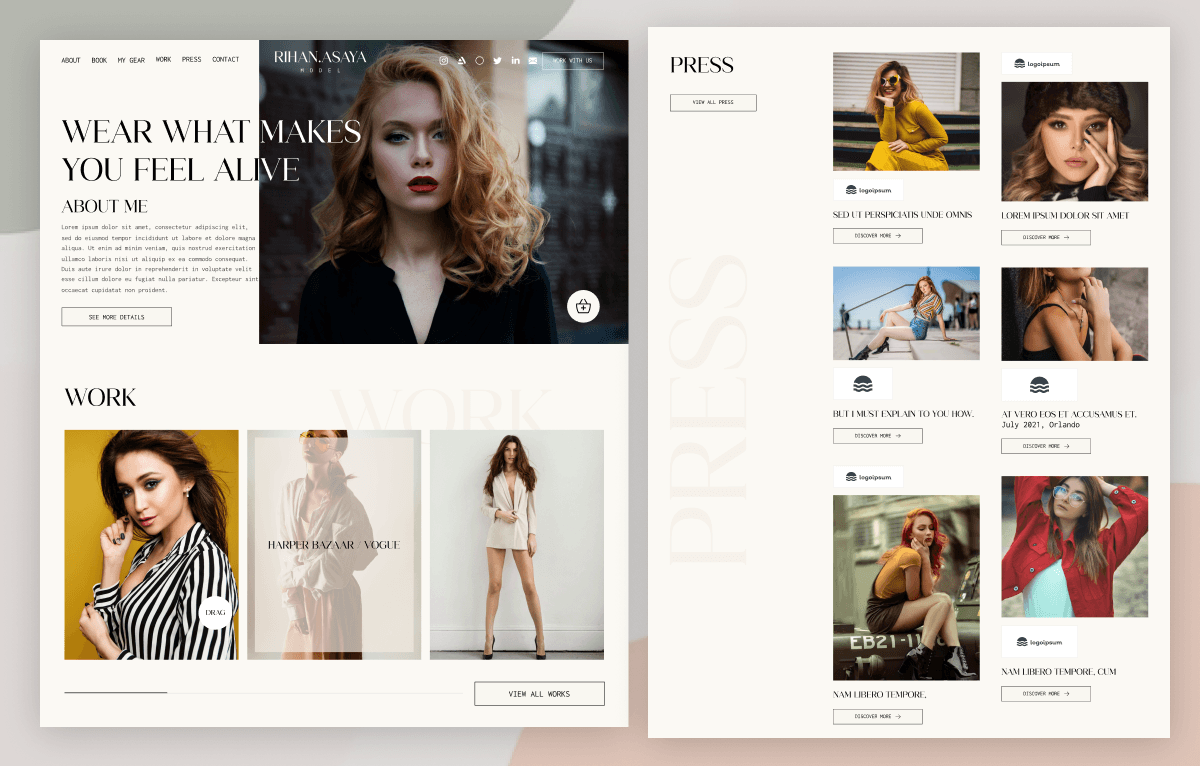Open the Book navigation link
Viewport: 1200px width, 766px height.
click(x=99, y=60)
